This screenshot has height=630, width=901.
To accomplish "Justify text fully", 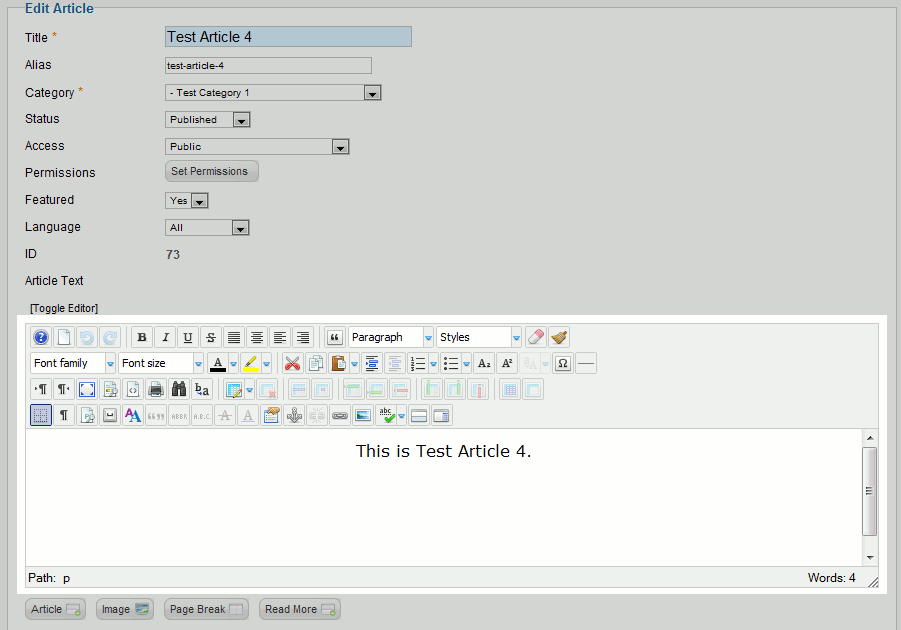I will [x=234, y=337].
